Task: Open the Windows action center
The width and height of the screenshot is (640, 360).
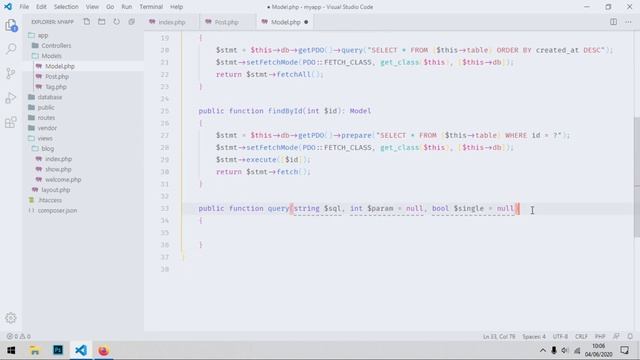Action: click(x=624, y=351)
